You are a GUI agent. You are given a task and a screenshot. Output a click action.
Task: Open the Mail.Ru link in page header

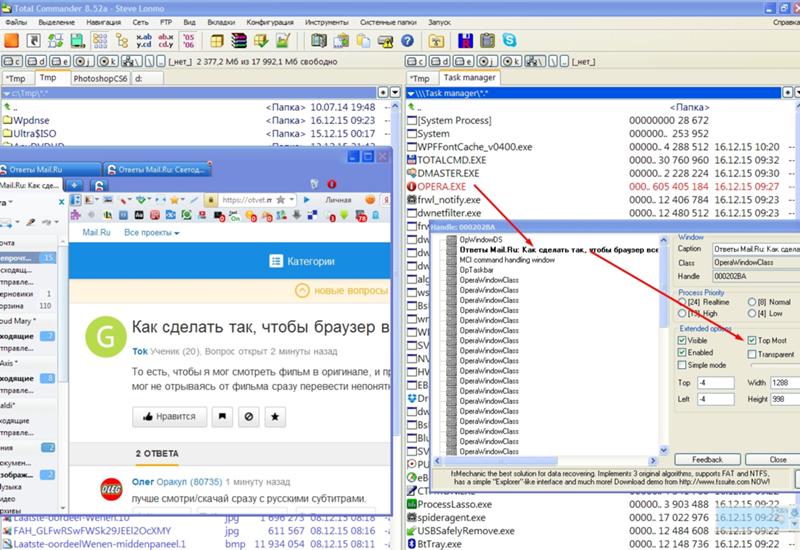click(x=96, y=233)
